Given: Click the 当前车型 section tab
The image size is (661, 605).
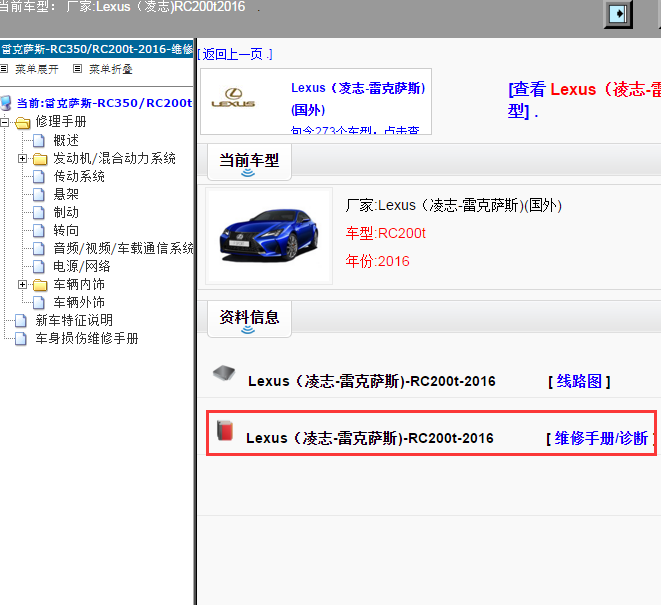Looking at the screenshot, I should 249,162.
